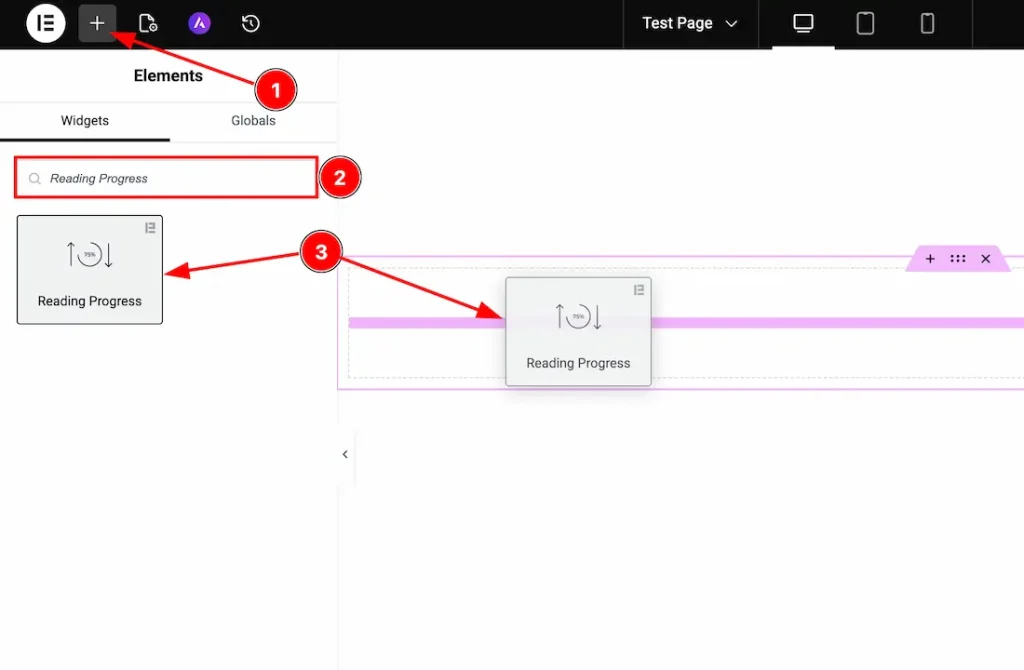Switch to Mobile preview mode
This screenshot has width=1024, height=670.
click(926, 23)
